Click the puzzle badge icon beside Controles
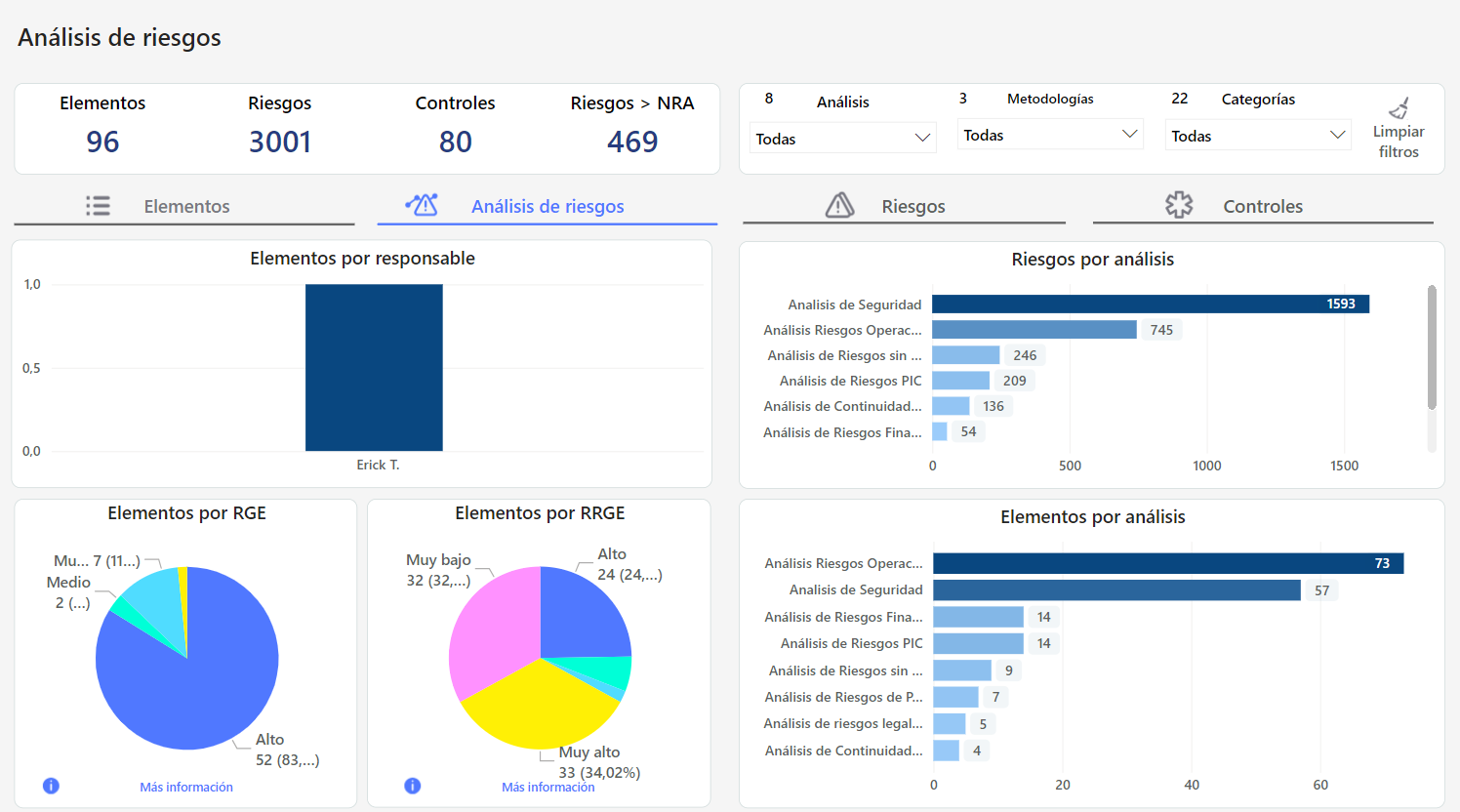This screenshot has height=812, width=1460. (x=1179, y=205)
